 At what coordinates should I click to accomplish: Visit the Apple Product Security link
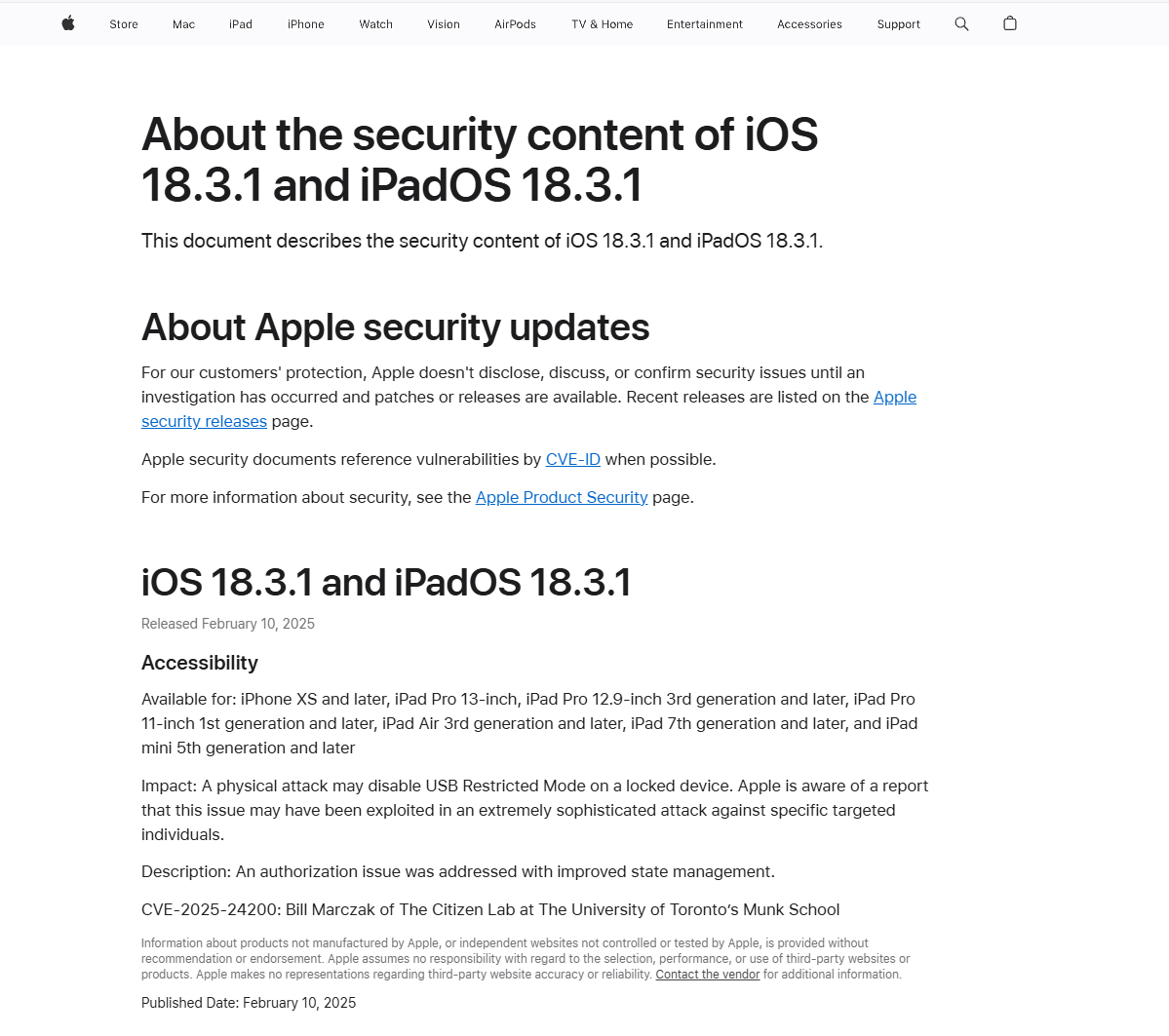(x=562, y=497)
